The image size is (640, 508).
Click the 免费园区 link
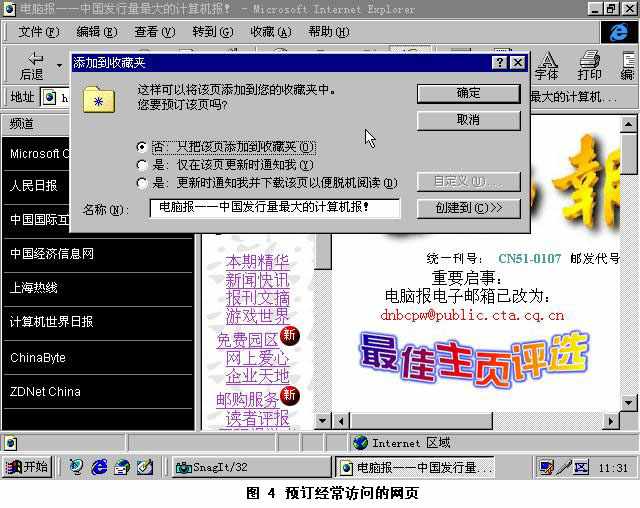point(248,340)
